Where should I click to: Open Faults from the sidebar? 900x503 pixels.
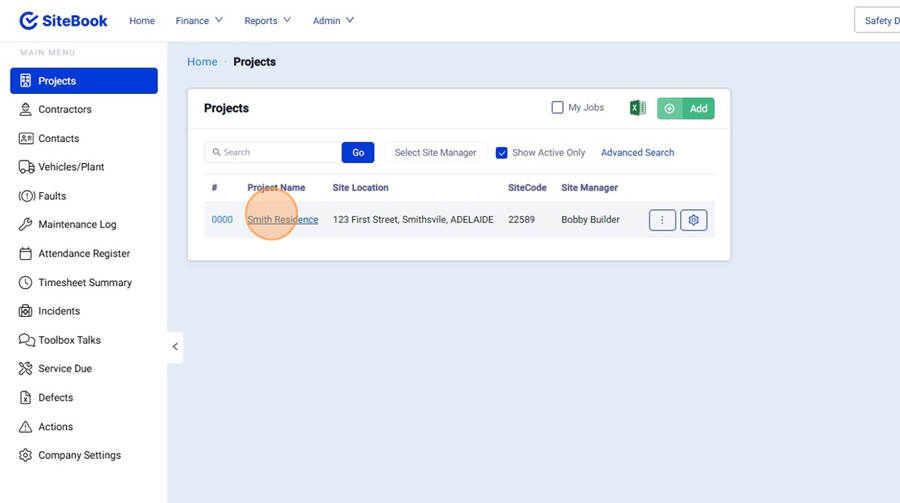click(x=52, y=196)
